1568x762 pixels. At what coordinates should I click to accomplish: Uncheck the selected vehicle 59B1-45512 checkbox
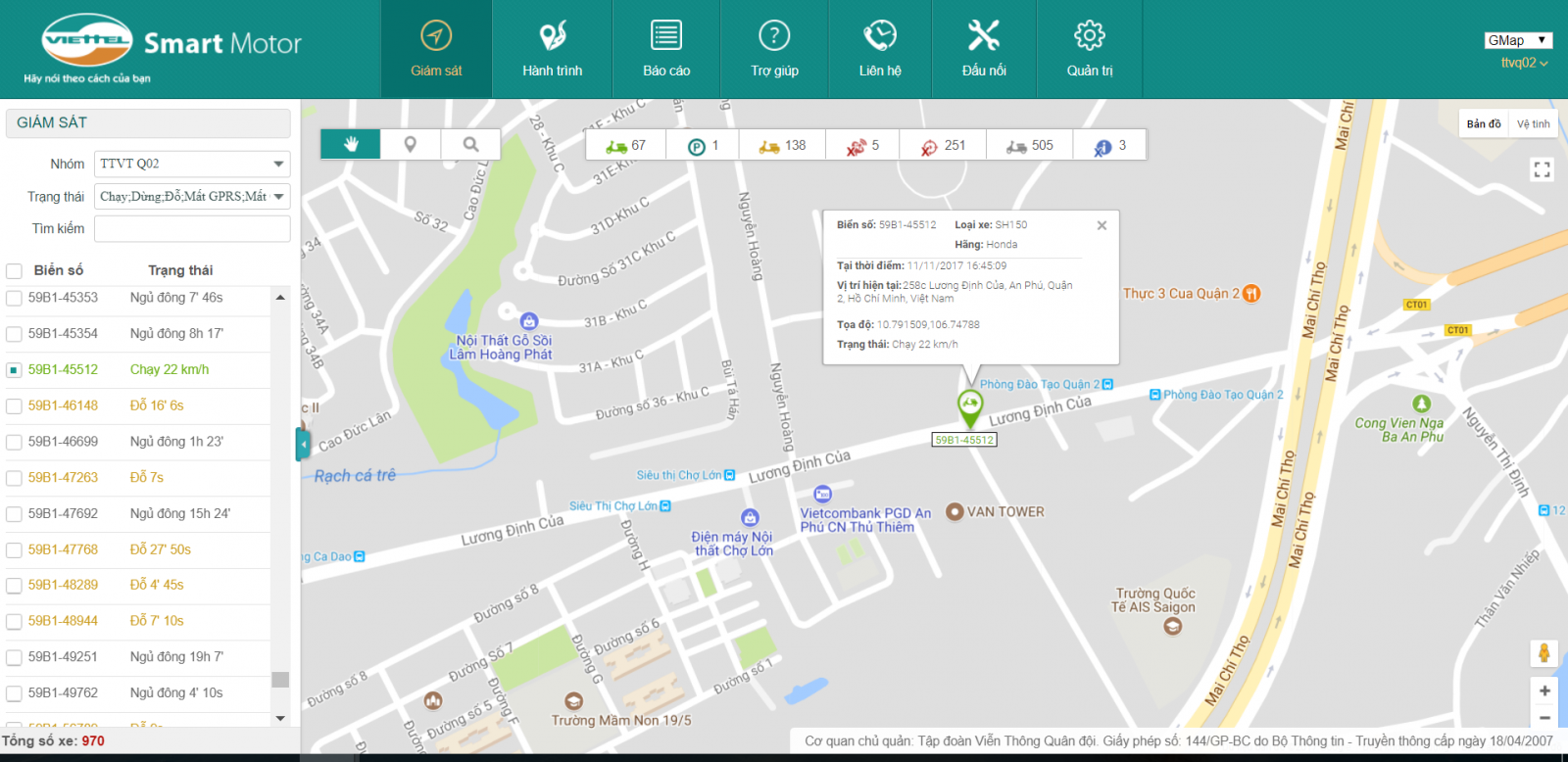click(15, 370)
